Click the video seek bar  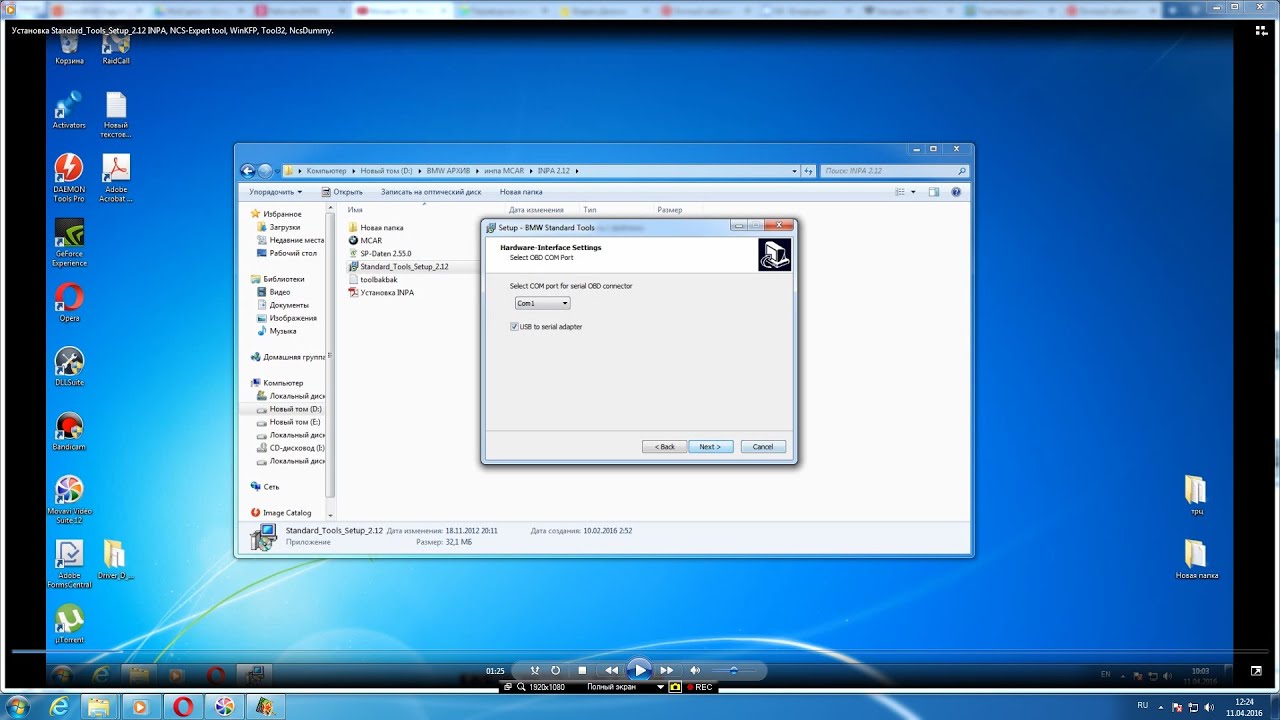coord(640,652)
